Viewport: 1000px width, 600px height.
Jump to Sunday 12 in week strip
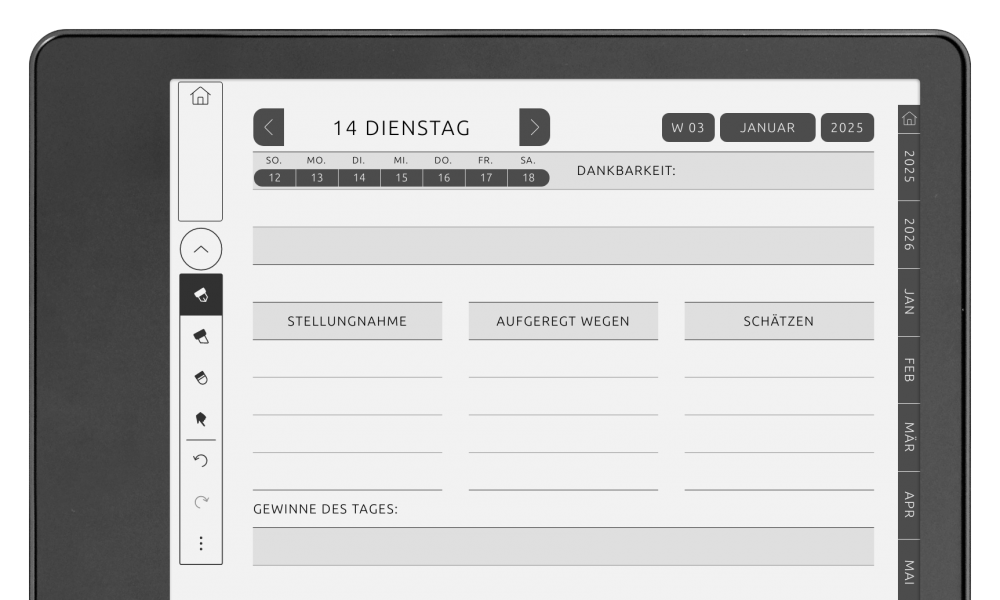274,178
